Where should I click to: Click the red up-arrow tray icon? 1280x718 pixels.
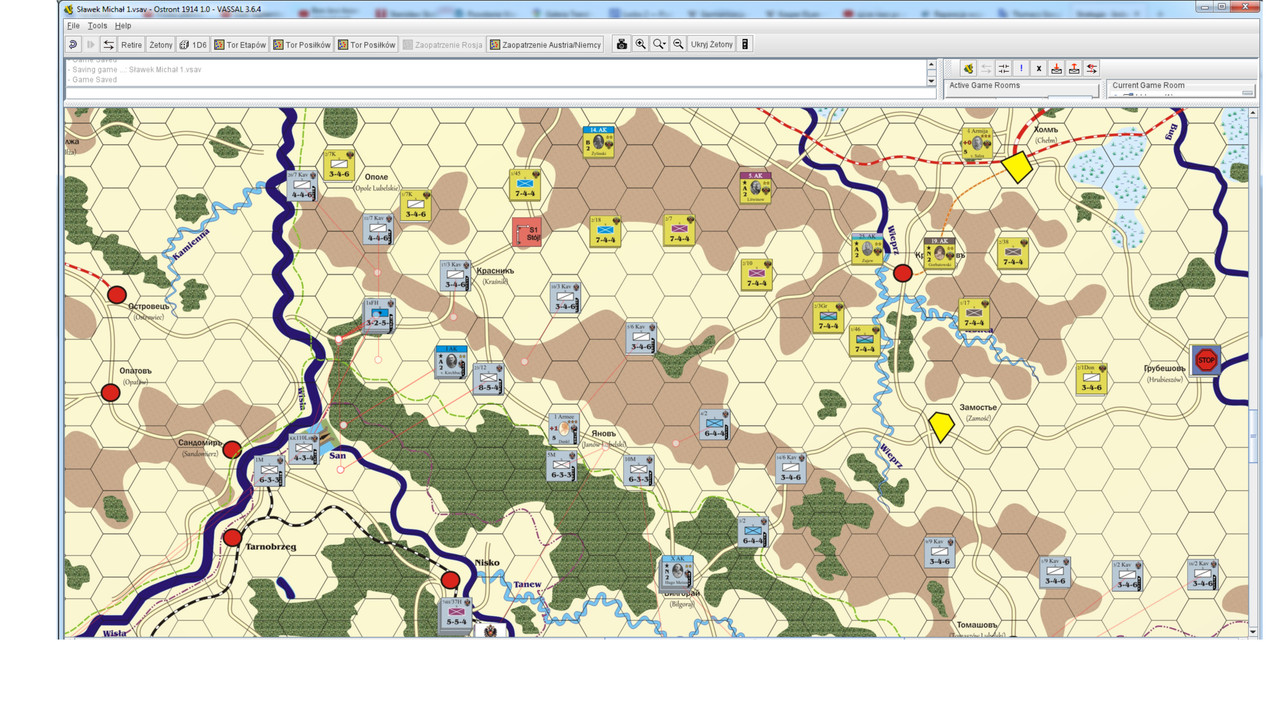1074,68
